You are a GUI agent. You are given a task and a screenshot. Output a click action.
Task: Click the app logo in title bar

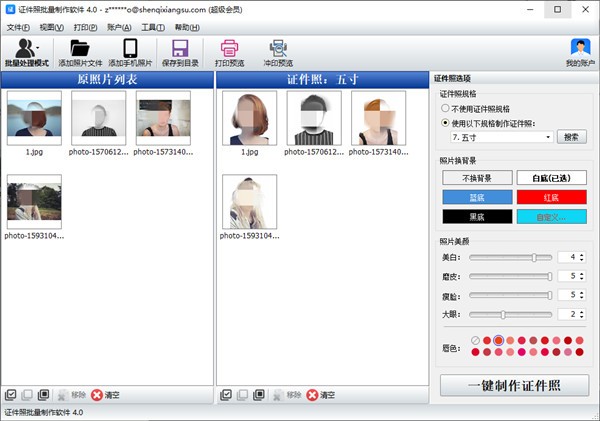click(10, 10)
